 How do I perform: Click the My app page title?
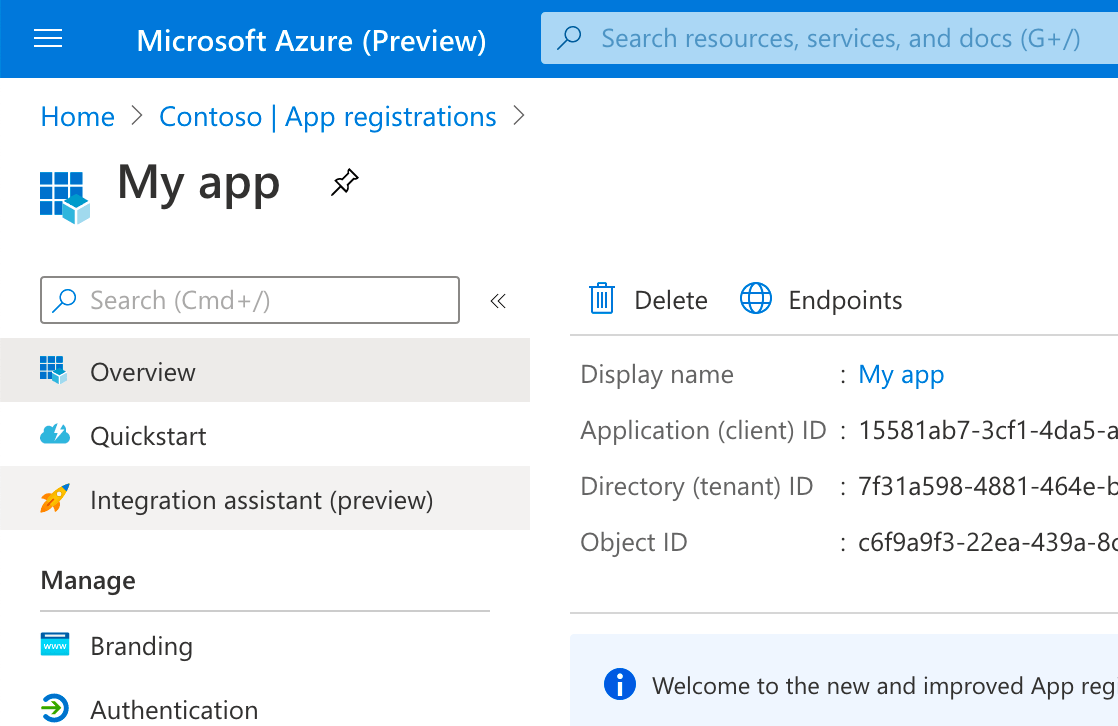(x=199, y=183)
